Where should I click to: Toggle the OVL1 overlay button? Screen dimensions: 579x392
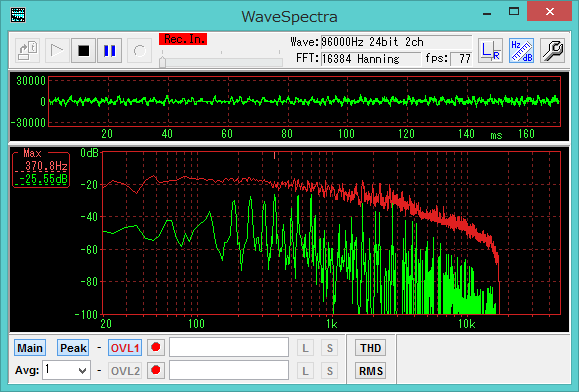[x=125, y=348]
